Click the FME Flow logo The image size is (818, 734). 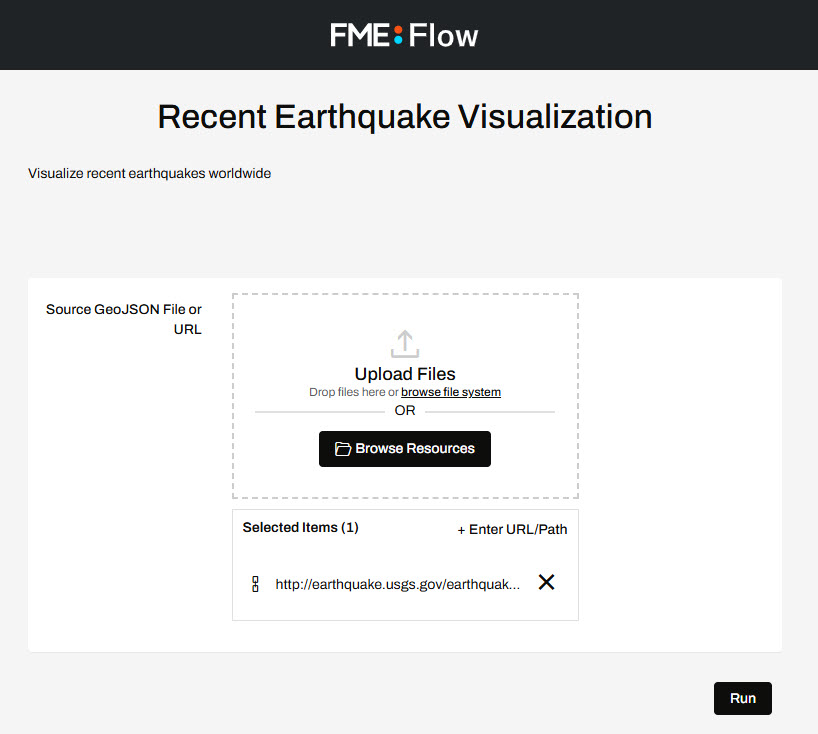tap(404, 35)
